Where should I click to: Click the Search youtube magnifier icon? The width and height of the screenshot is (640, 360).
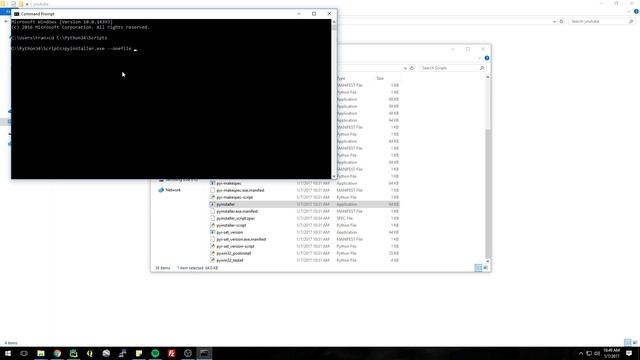[631, 21]
